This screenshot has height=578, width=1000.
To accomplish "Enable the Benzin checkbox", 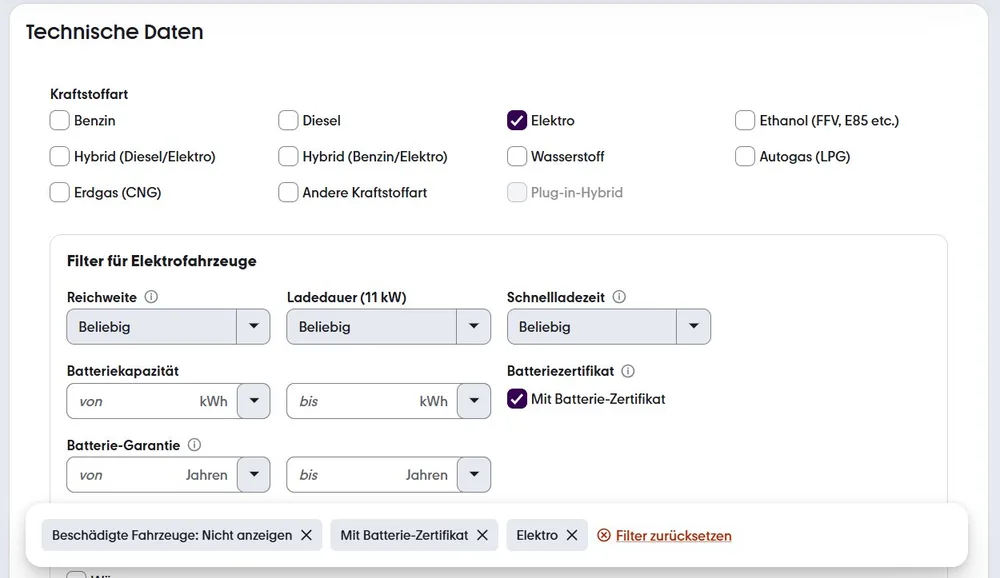I will [x=59, y=120].
